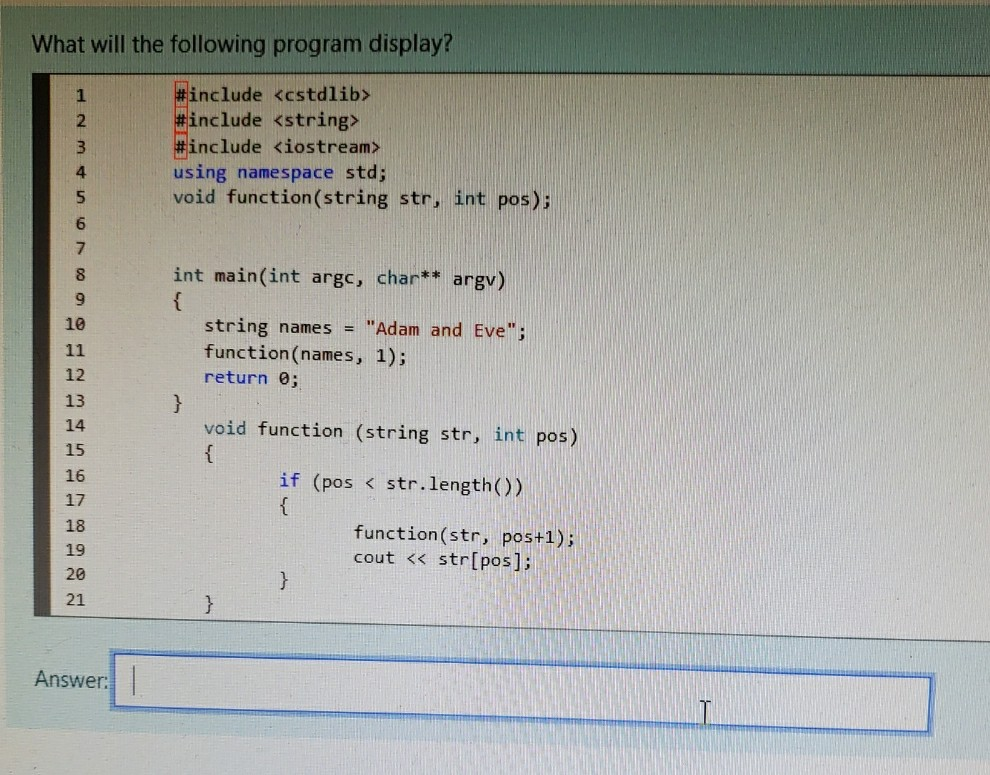Click 'return 0;' statement
Image resolution: width=990 pixels, height=775 pixels.
[x=251, y=378]
